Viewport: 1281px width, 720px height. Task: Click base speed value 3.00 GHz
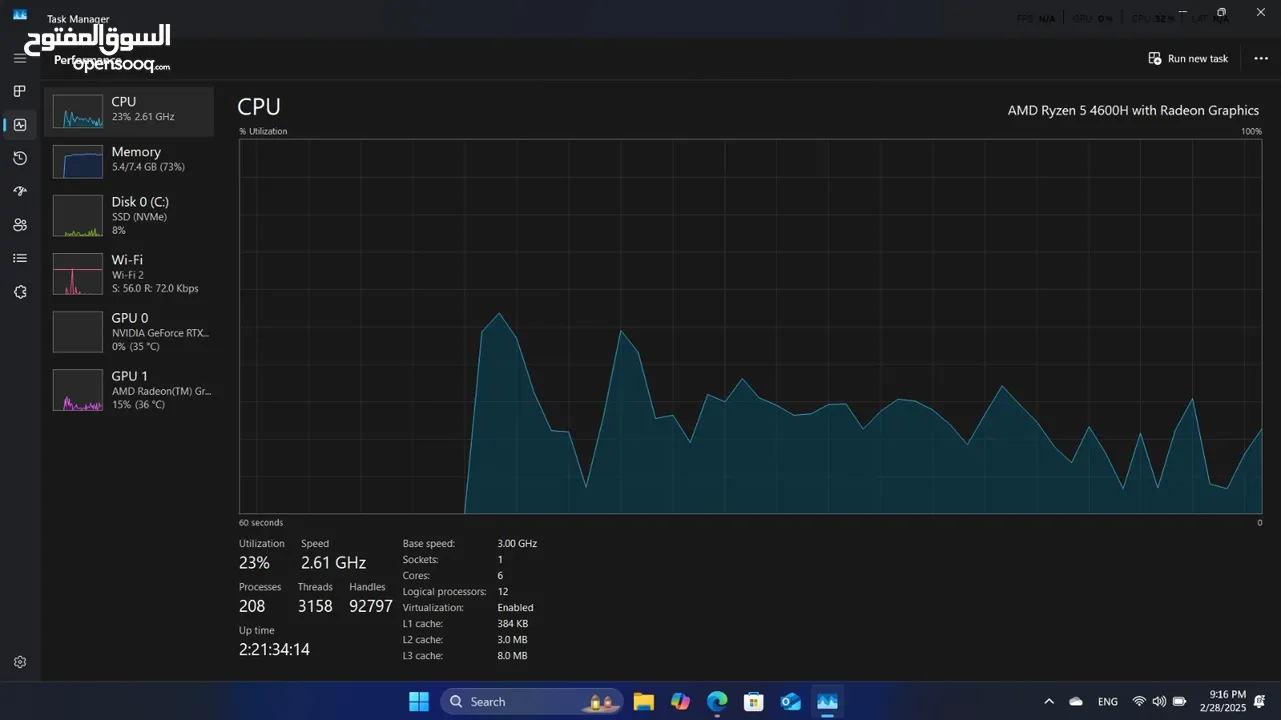[517, 544]
